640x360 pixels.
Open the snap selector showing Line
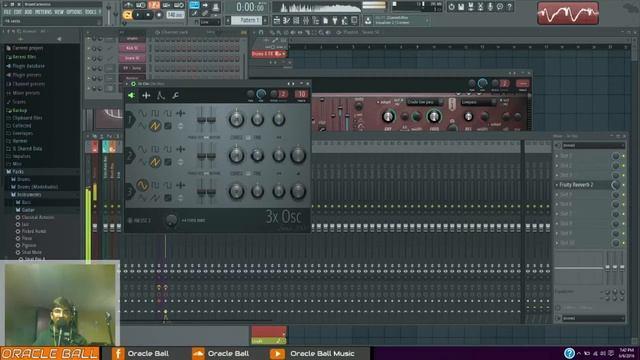click(209, 22)
